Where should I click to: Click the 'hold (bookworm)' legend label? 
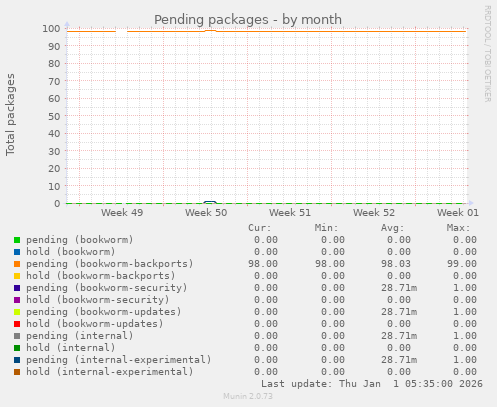click(71, 252)
